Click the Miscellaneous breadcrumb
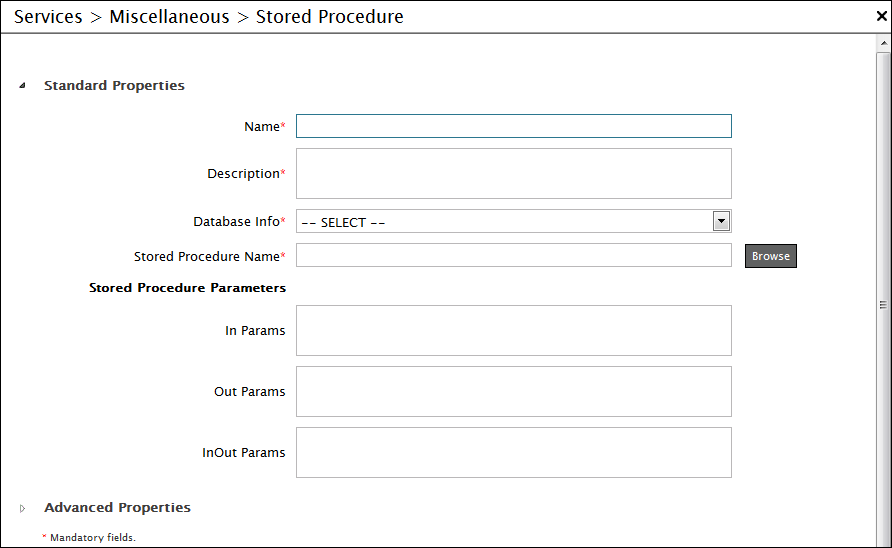Image resolution: width=892 pixels, height=548 pixels. tap(170, 17)
